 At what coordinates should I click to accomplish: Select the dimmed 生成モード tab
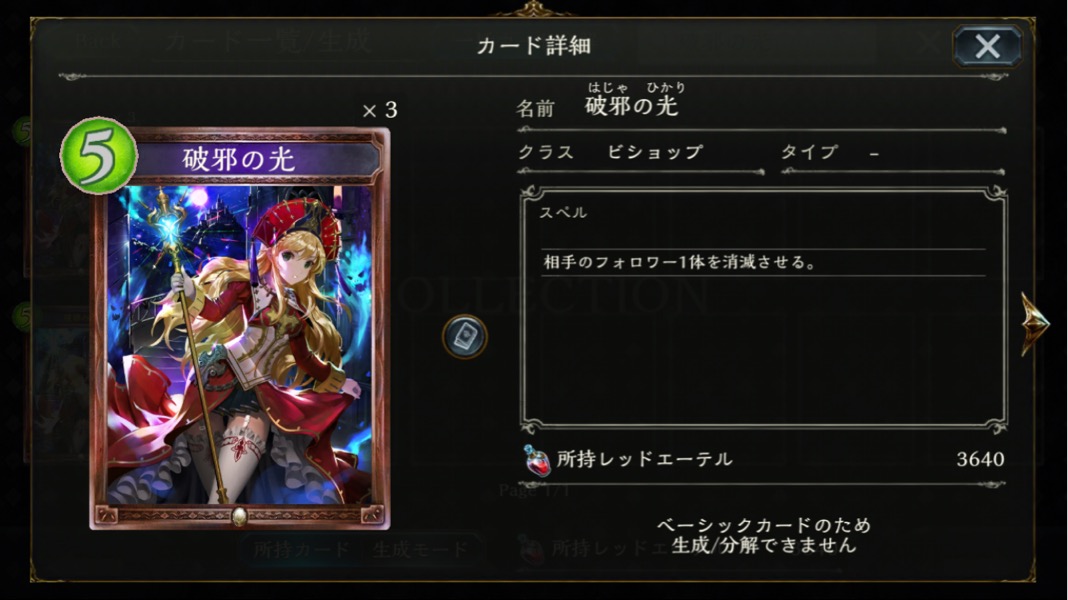click(421, 549)
